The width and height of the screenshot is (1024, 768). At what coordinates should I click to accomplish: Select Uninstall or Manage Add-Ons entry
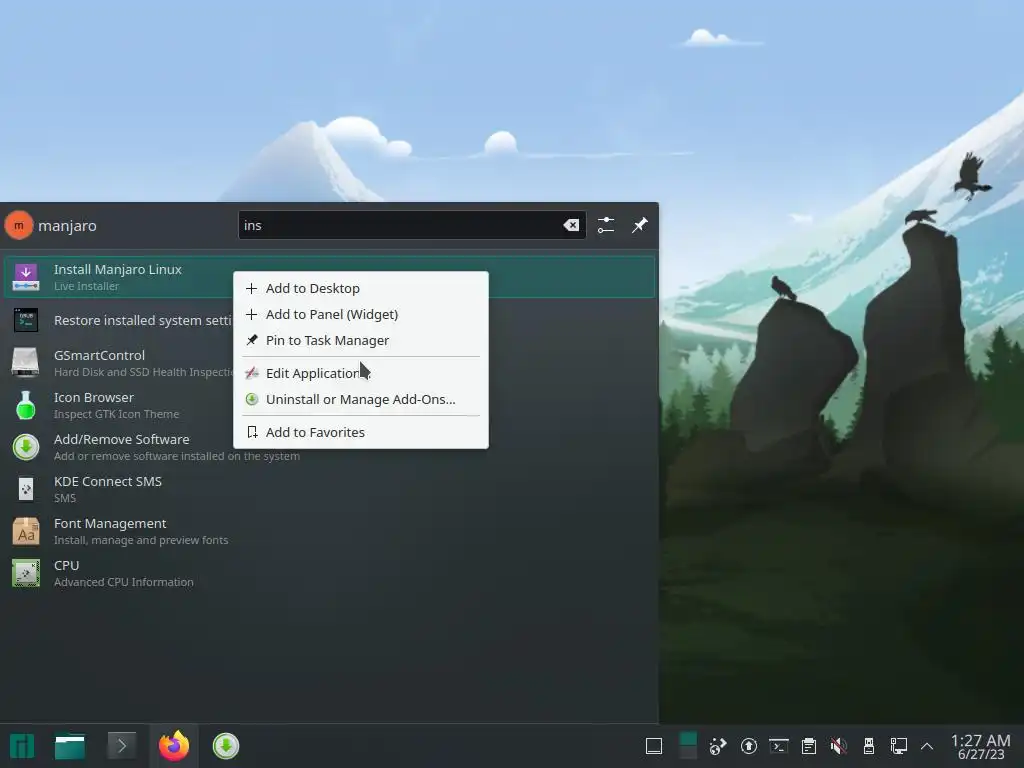(360, 399)
